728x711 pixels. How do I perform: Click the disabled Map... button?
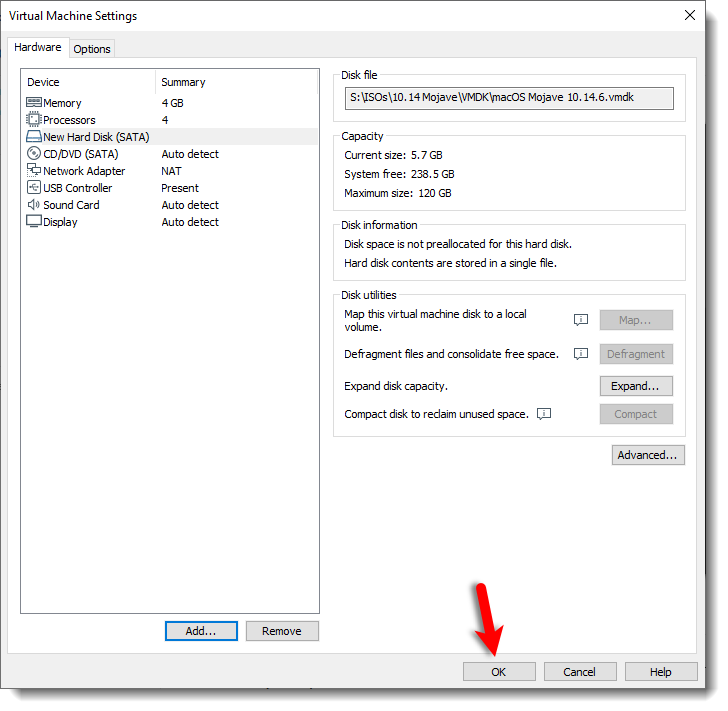click(636, 320)
